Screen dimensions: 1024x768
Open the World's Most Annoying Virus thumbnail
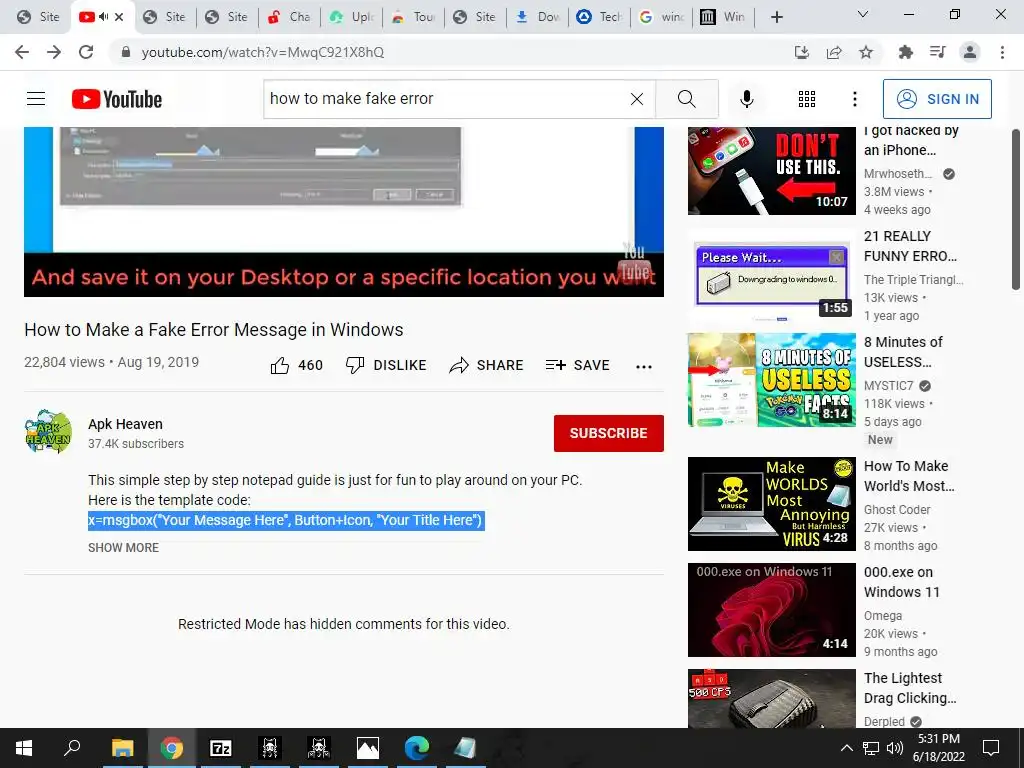coord(771,504)
